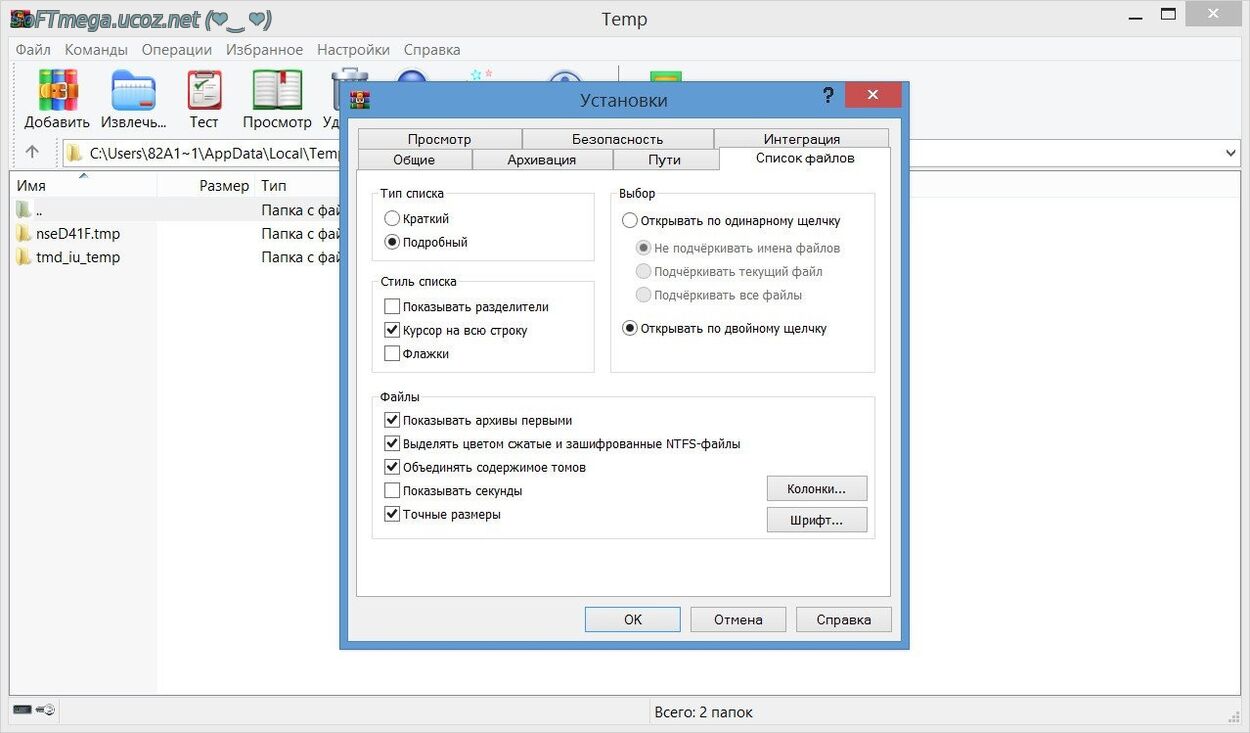Click the question mark help icon in dialog
1250x733 pixels.
point(827,96)
